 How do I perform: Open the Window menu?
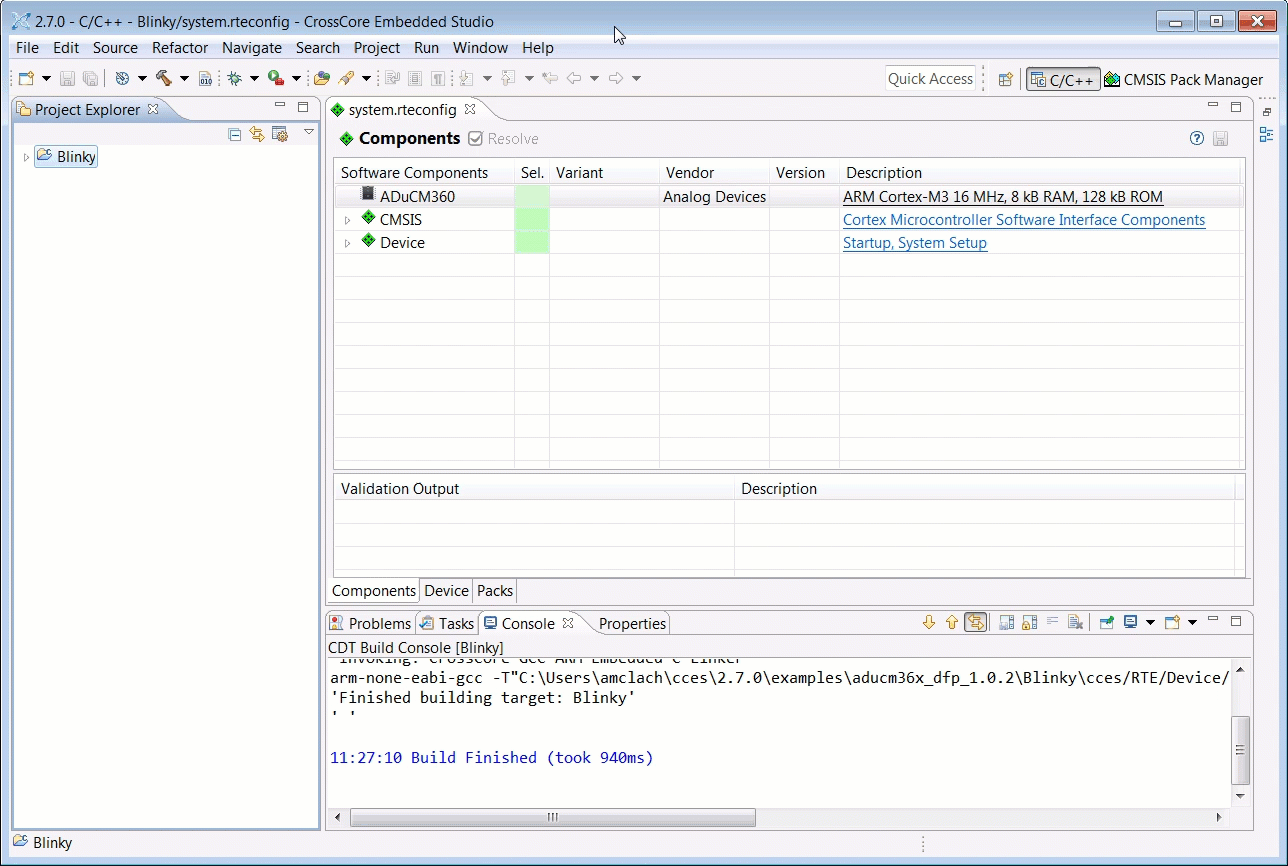[480, 48]
